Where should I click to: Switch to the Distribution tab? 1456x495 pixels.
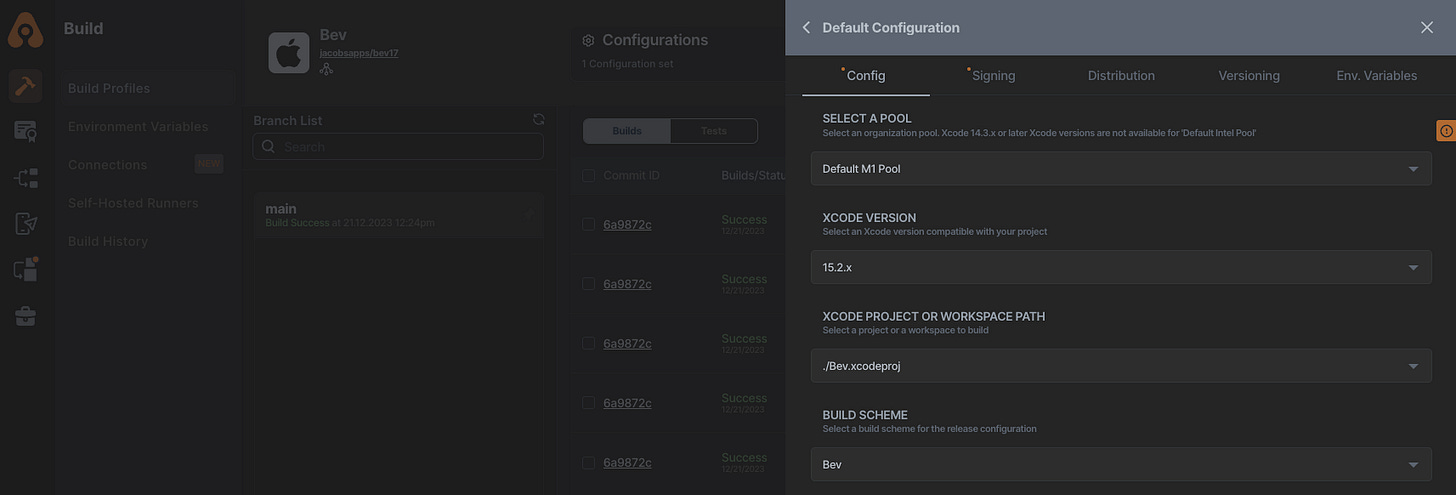click(1121, 76)
